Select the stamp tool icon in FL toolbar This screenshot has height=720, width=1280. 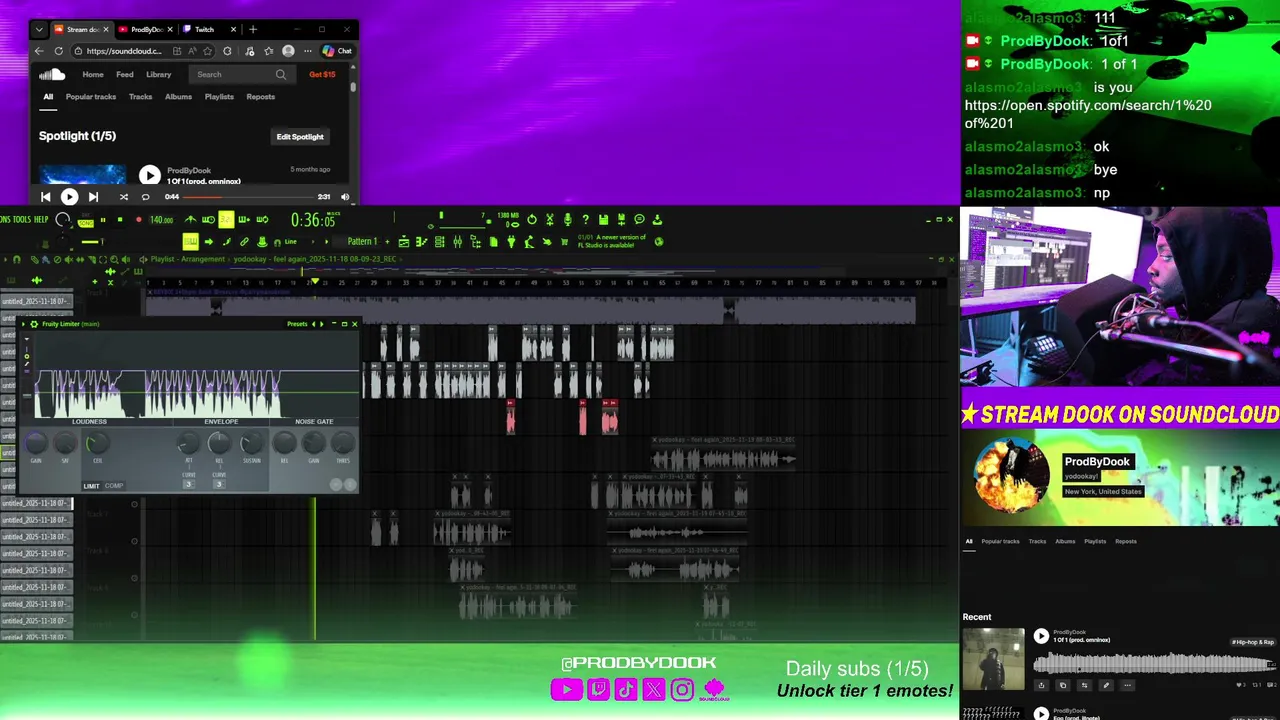tap(262, 241)
